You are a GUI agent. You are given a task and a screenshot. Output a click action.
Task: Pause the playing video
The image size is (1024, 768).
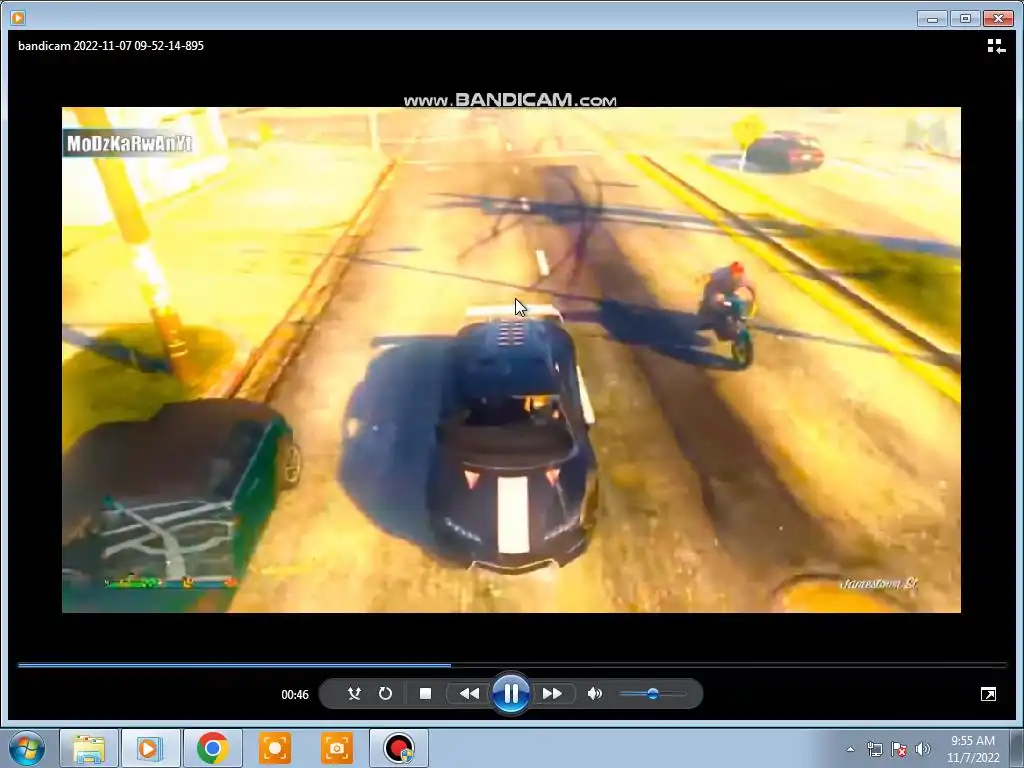point(511,694)
